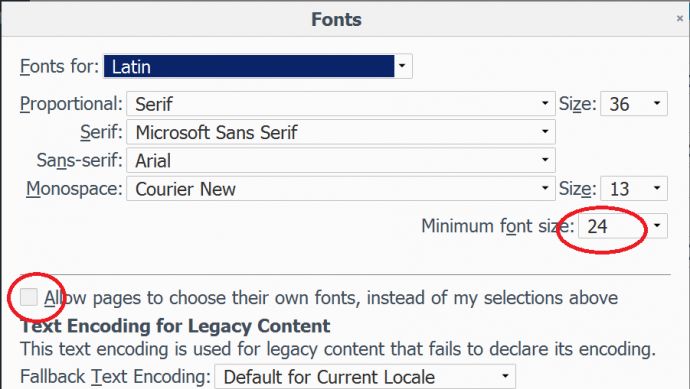The width and height of the screenshot is (690, 389).
Task: Enable Allow pages to choose their own fonts
Action: tap(29, 297)
